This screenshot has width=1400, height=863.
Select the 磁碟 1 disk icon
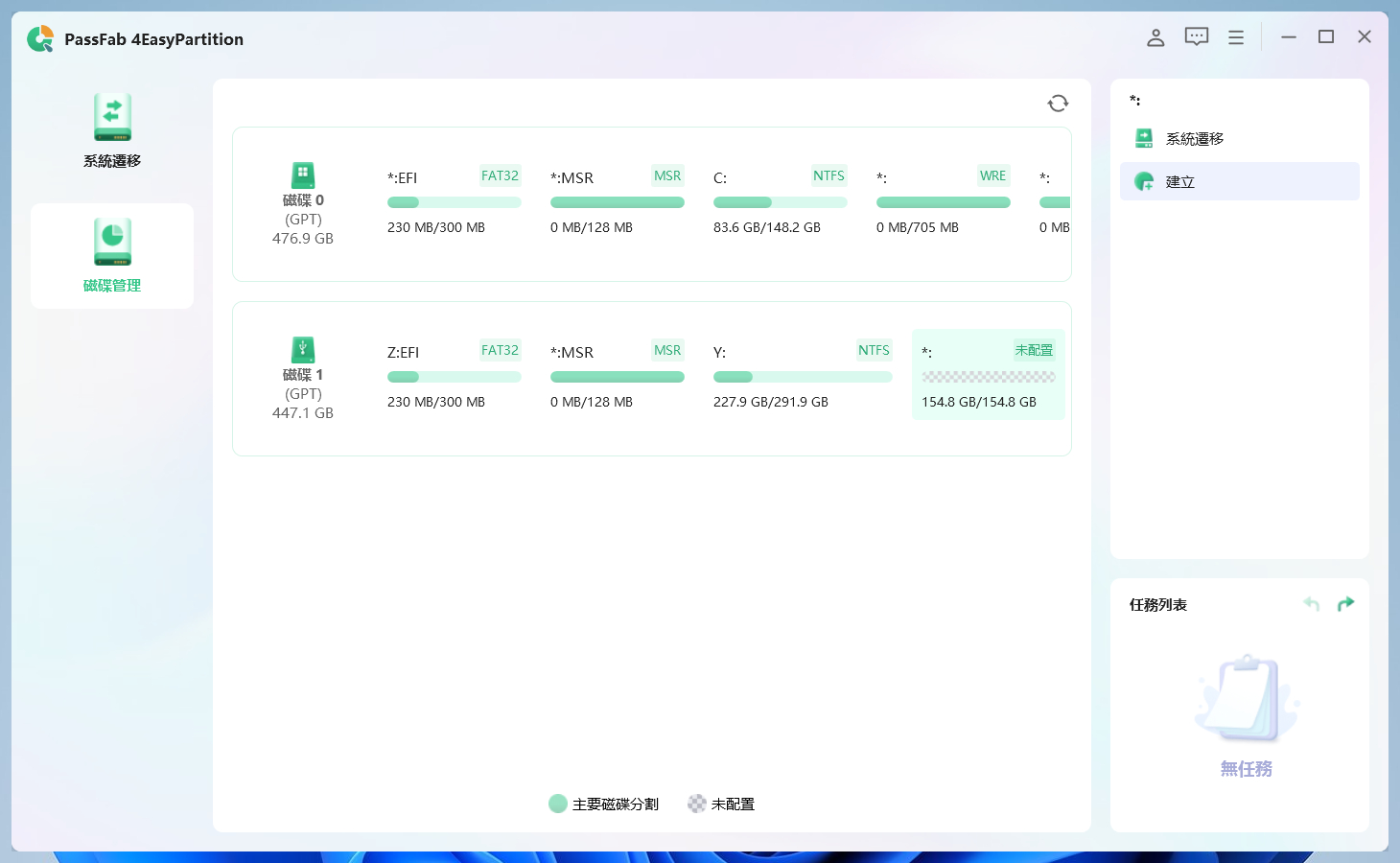click(x=303, y=350)
